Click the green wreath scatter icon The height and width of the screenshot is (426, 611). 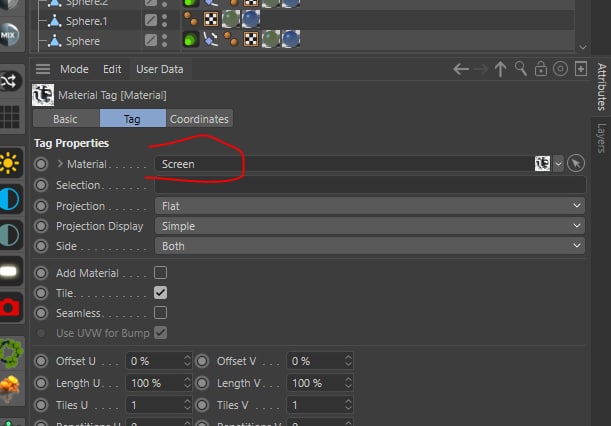(x=12, y=353)
